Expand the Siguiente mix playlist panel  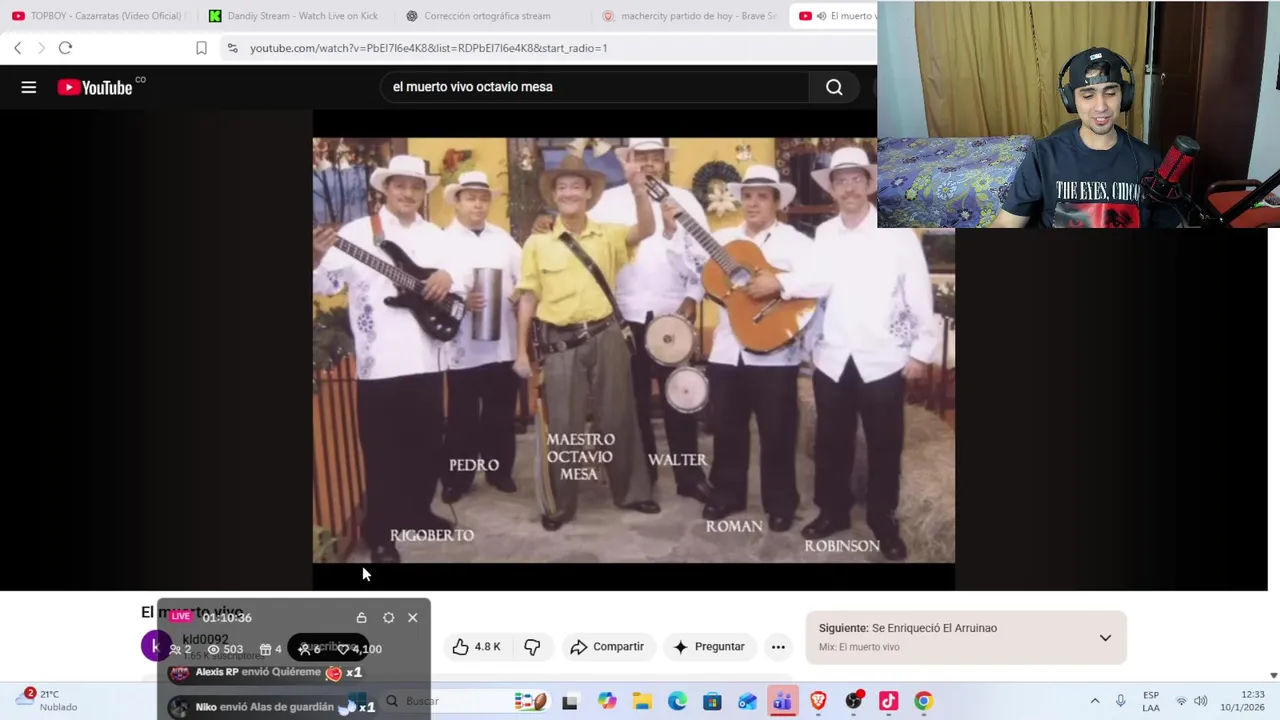pyautogui.click(x=1105, y=637)
